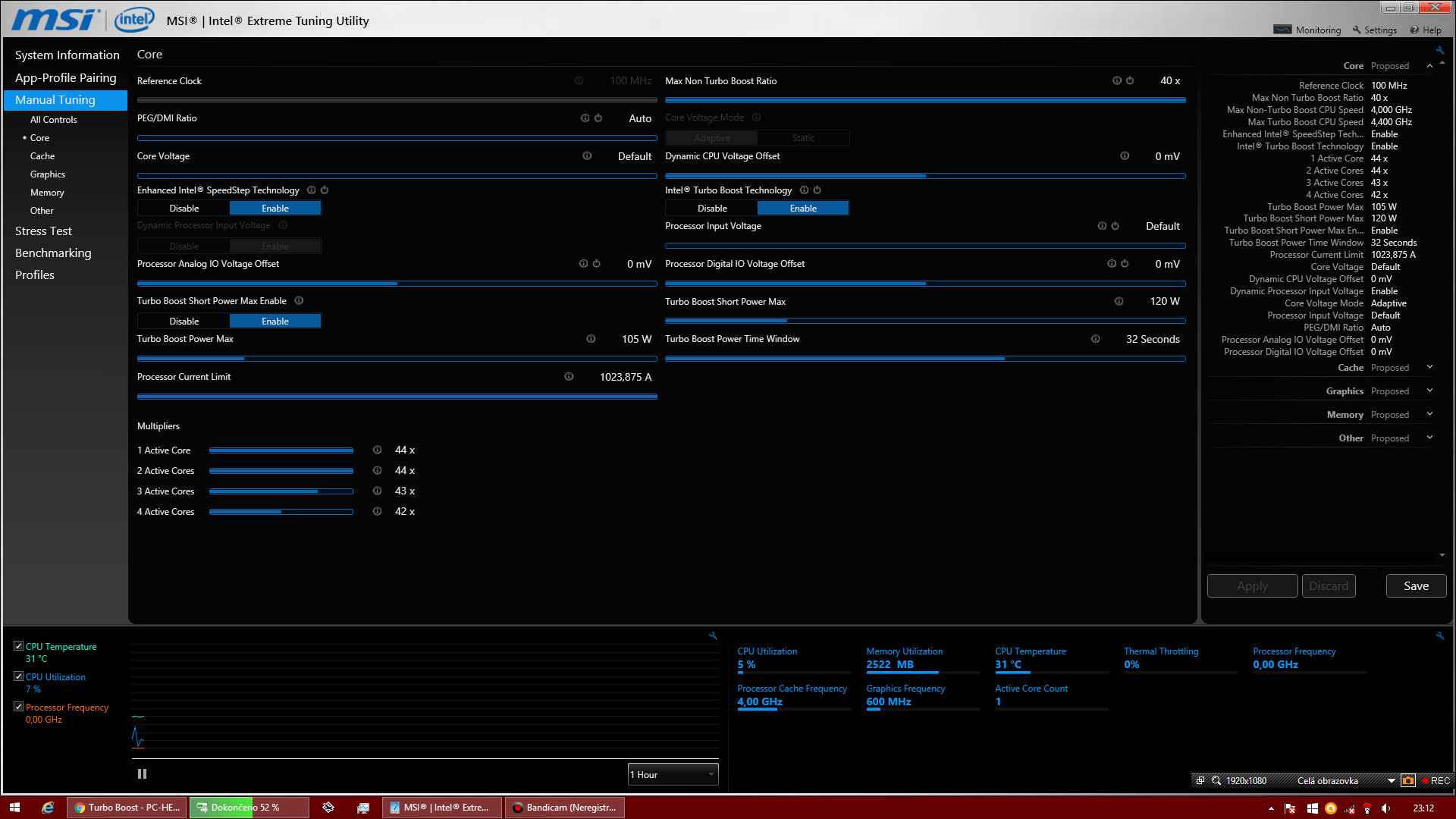This screenshot has height=819, width=1456.
Task: Uncheck CPU Temperature checkbox
Action: coord(19,646)
